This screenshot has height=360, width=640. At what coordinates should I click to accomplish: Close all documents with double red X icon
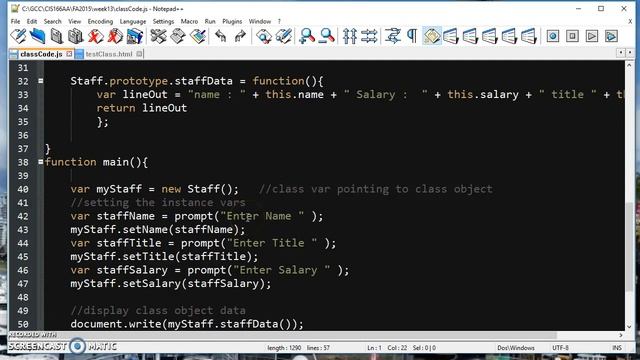click(115, 36)
